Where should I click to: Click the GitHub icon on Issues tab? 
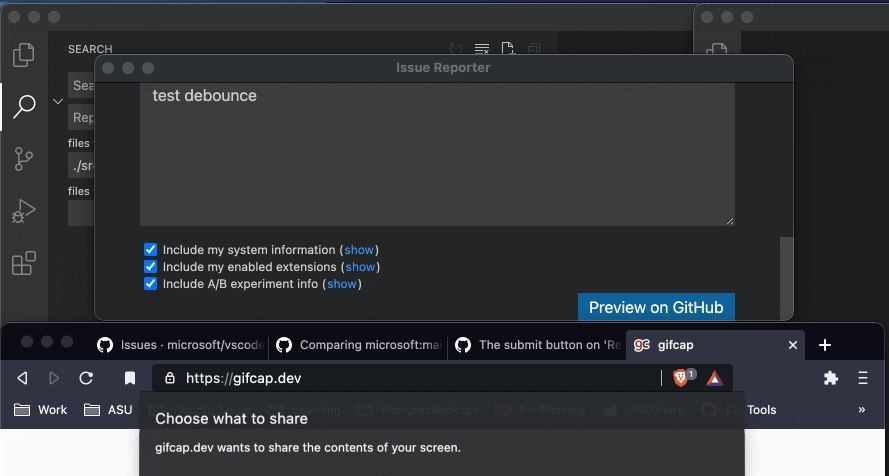click(105, 345)
